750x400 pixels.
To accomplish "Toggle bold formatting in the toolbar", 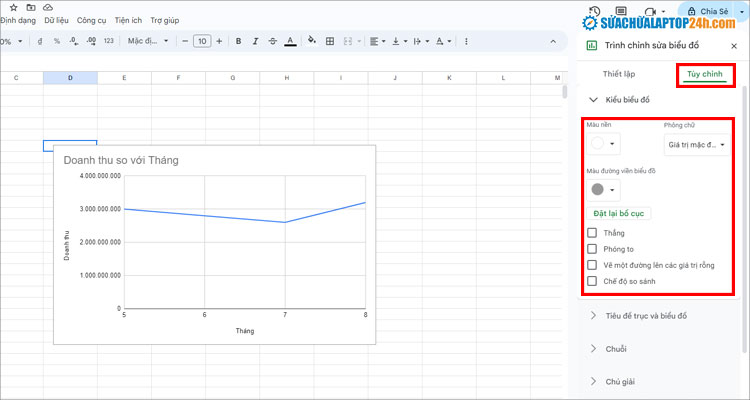I will [x=238, y=41].
